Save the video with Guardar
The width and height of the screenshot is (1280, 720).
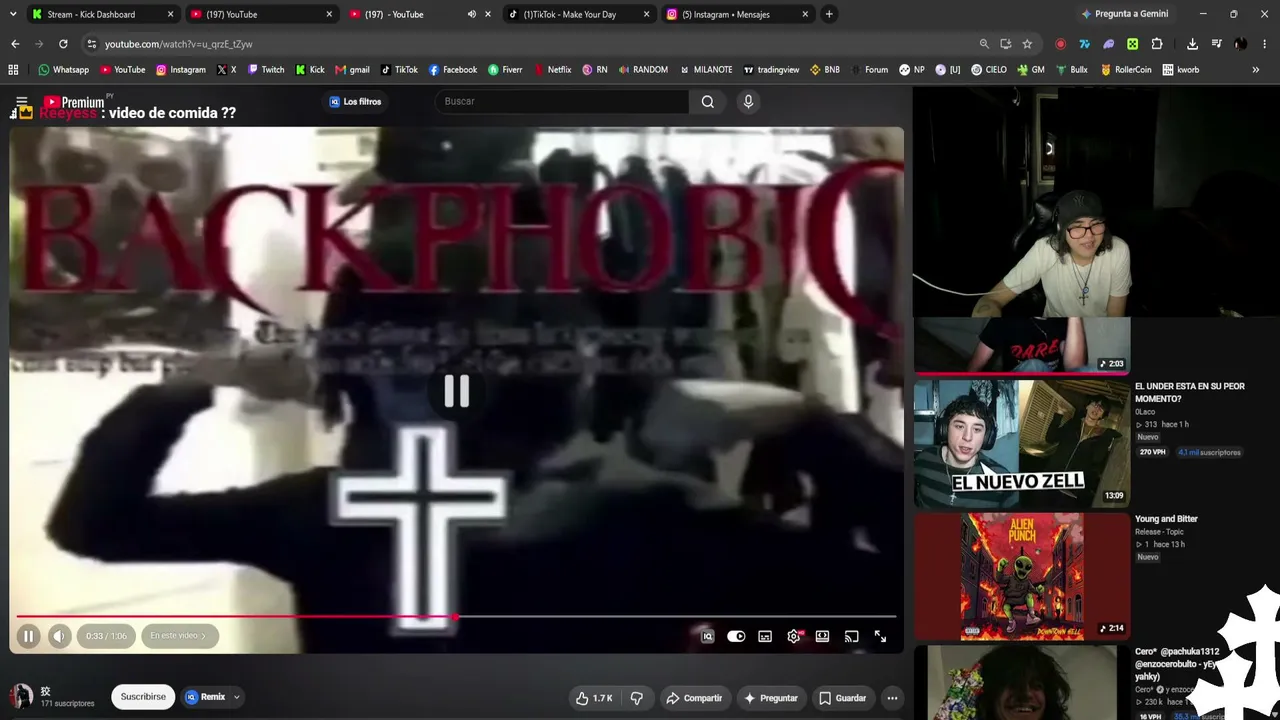pyautogui.click(x=842, y=698)
